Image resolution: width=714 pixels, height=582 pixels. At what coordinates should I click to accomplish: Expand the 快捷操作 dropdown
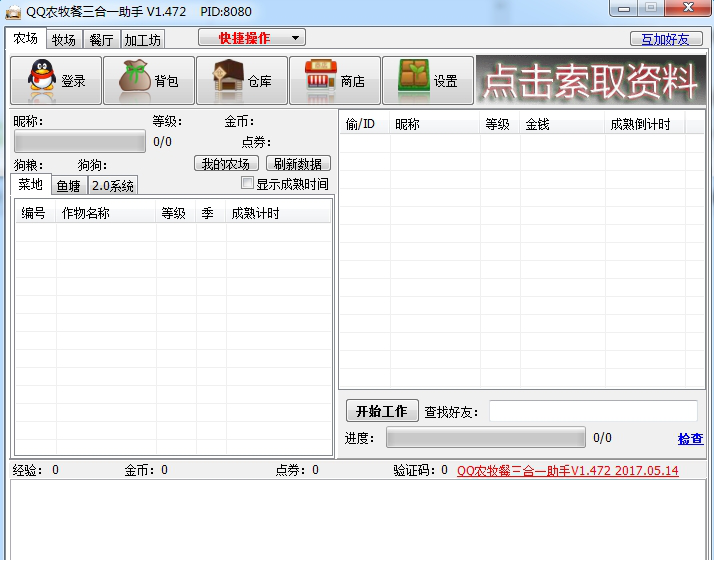tap(252, 37)
